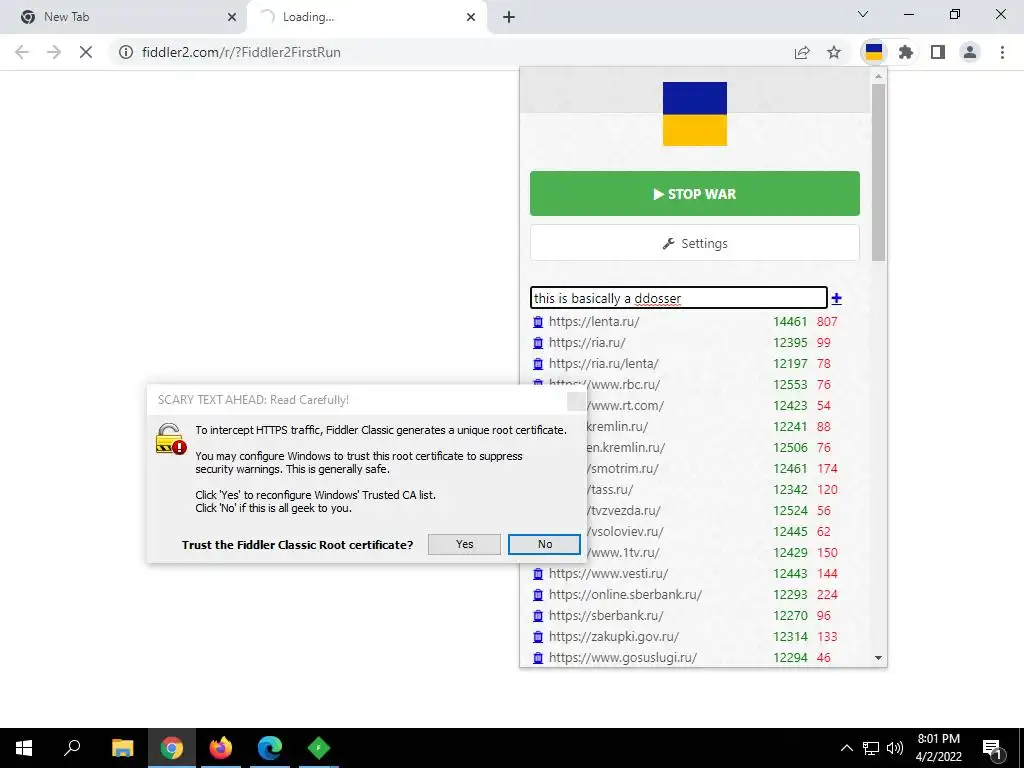
Task: Open the Chrome Extensions puzzle icon
Action: pyautogui.click(x=906, y=52)
